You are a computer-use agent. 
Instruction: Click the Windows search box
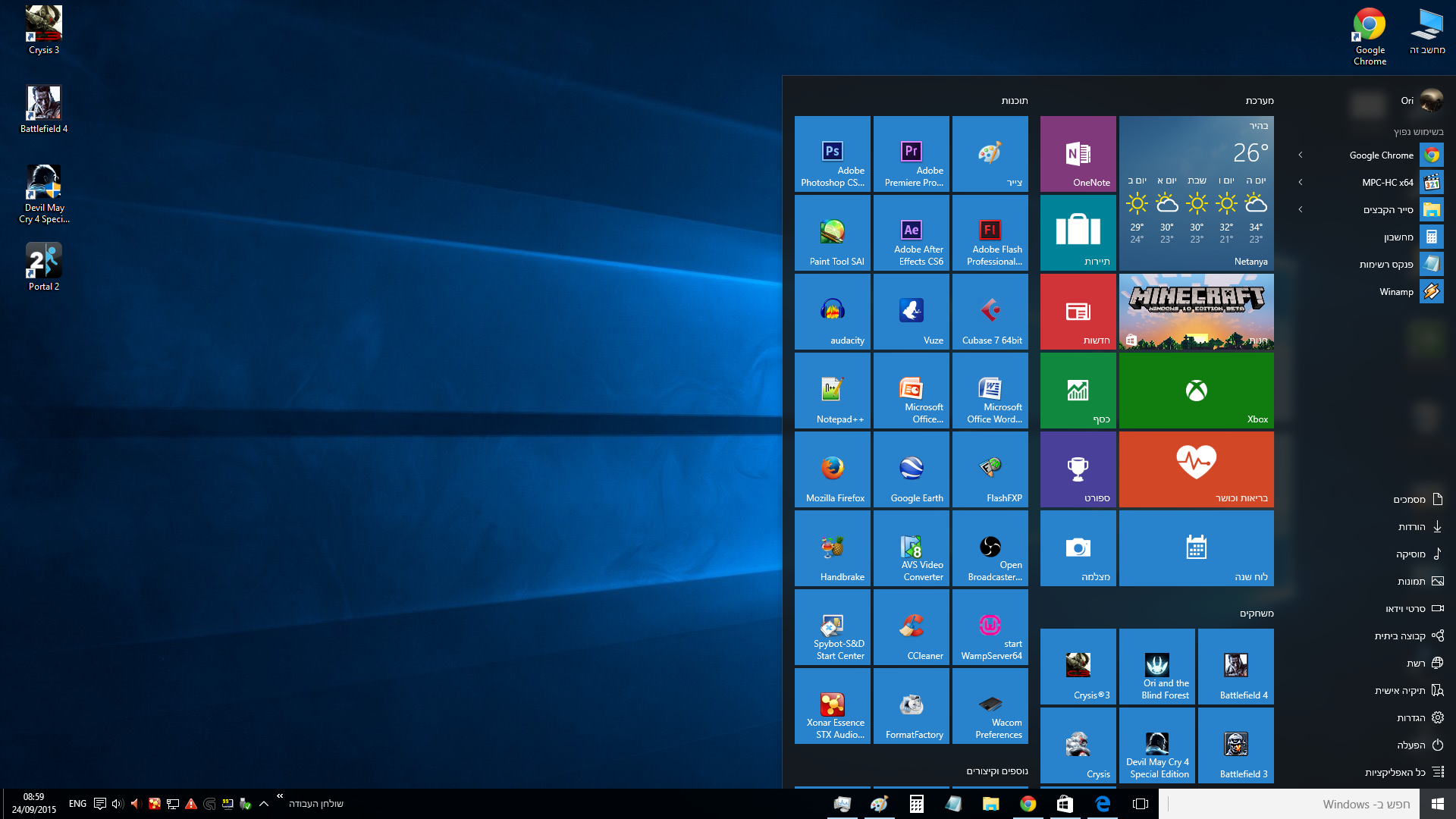1289,804
